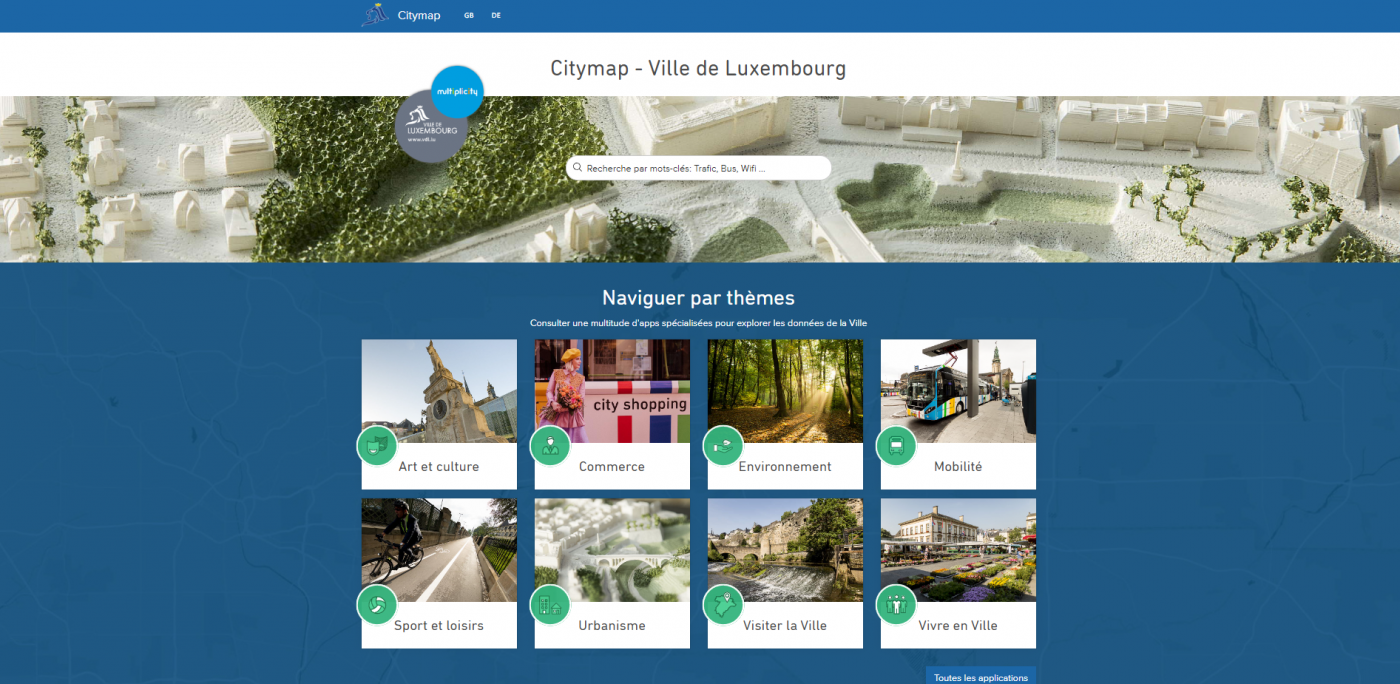
Task: Click the Environnement forest photo
Action: click(785, 391)
